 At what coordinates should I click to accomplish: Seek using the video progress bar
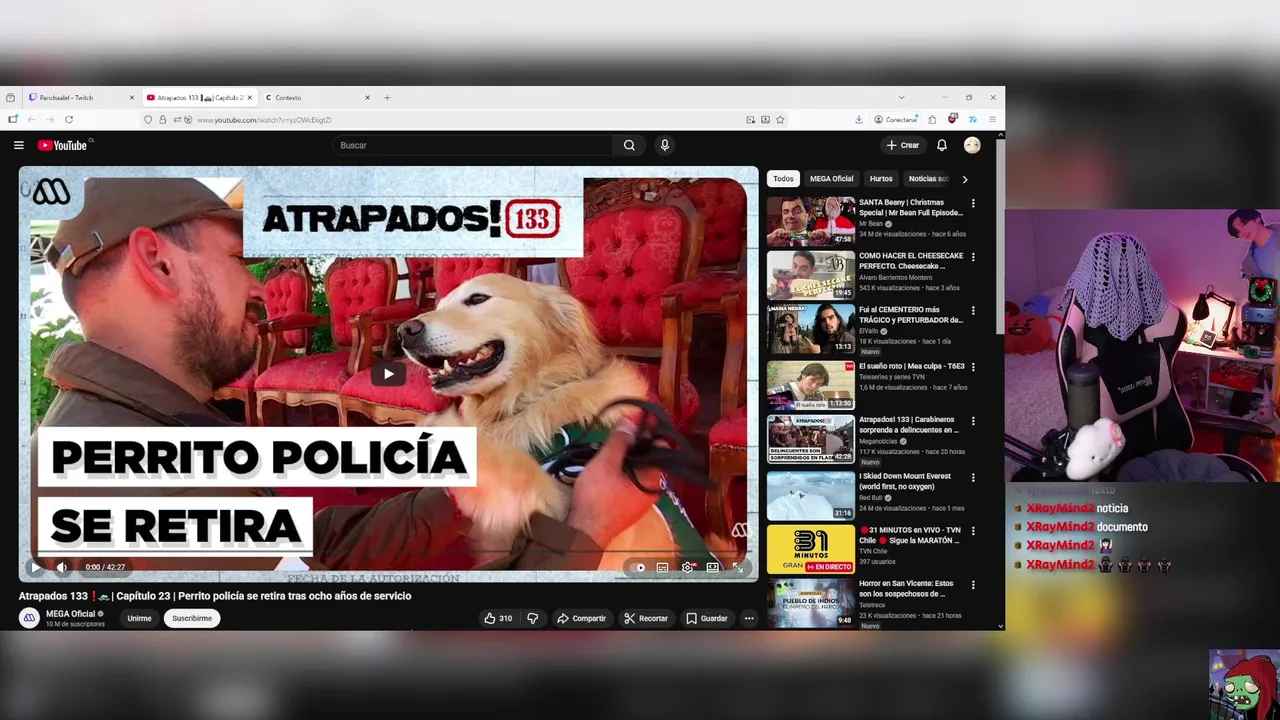[x=388, y=554]
